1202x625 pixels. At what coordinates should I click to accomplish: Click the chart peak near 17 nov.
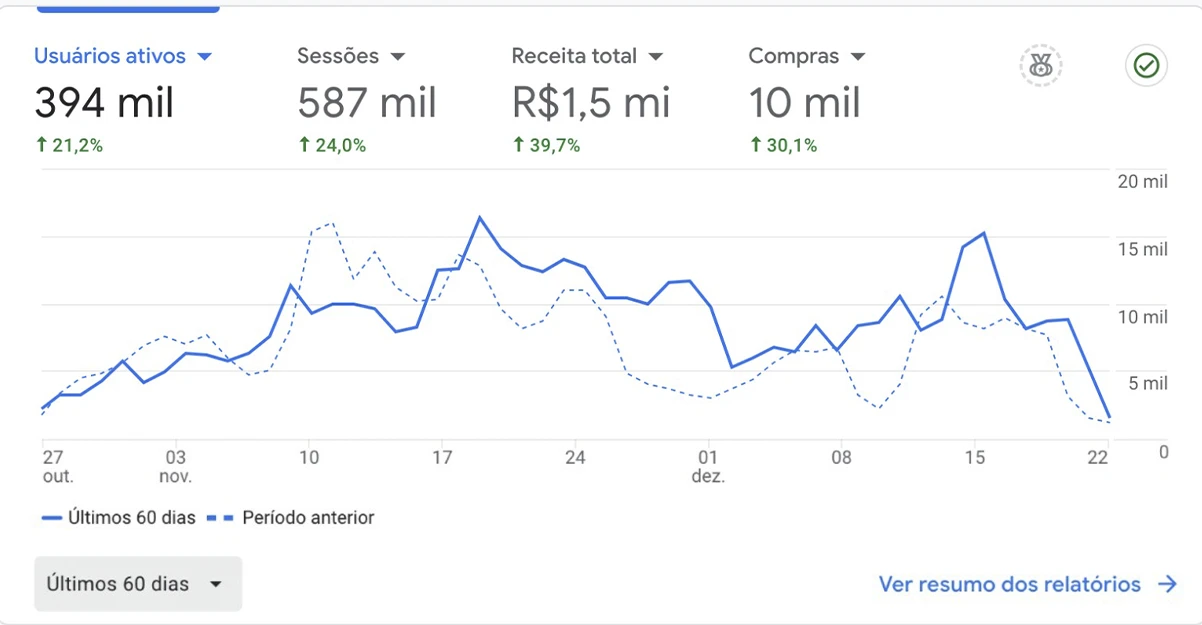480,217
